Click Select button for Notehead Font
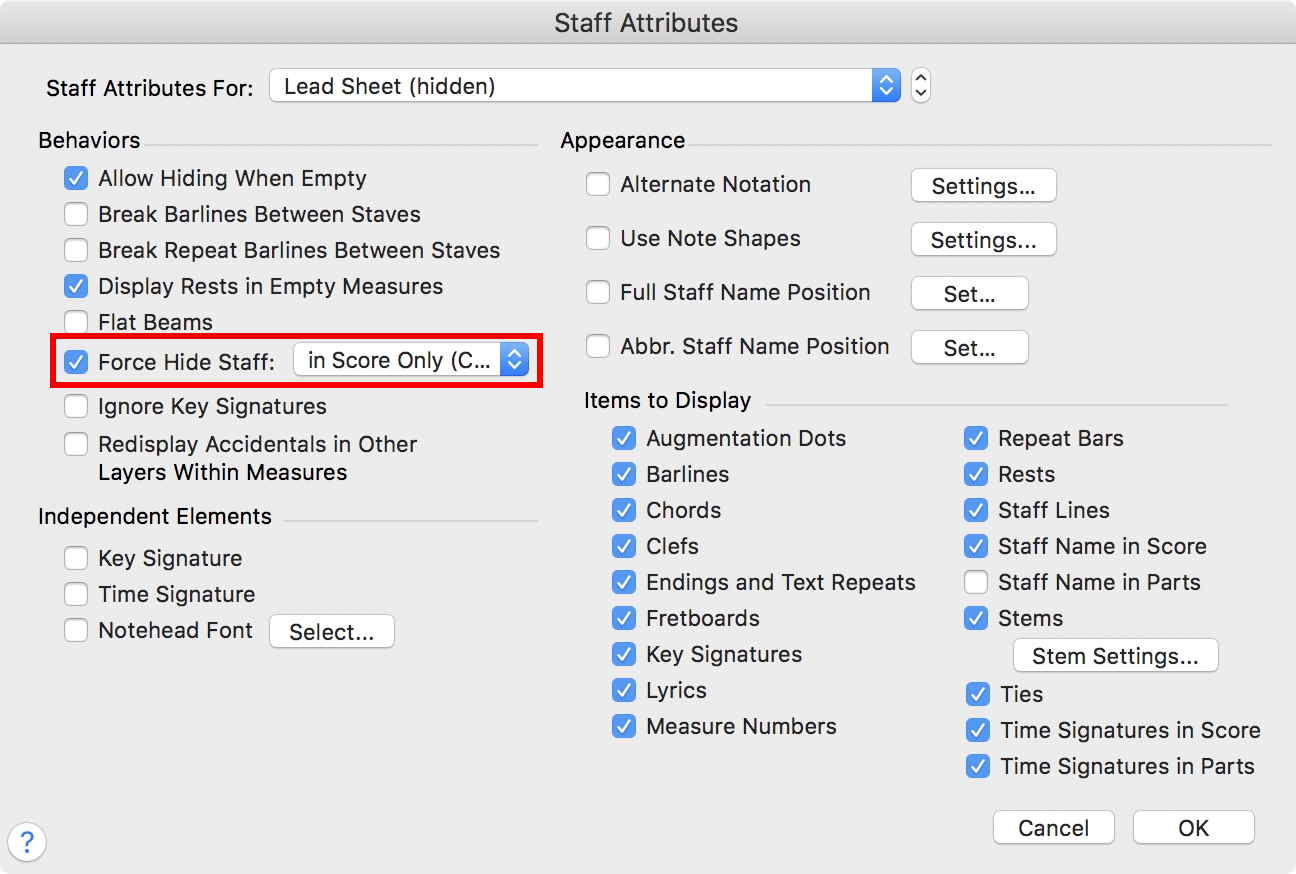Screen dimensions: 1296x874 [x=331, y=632]
